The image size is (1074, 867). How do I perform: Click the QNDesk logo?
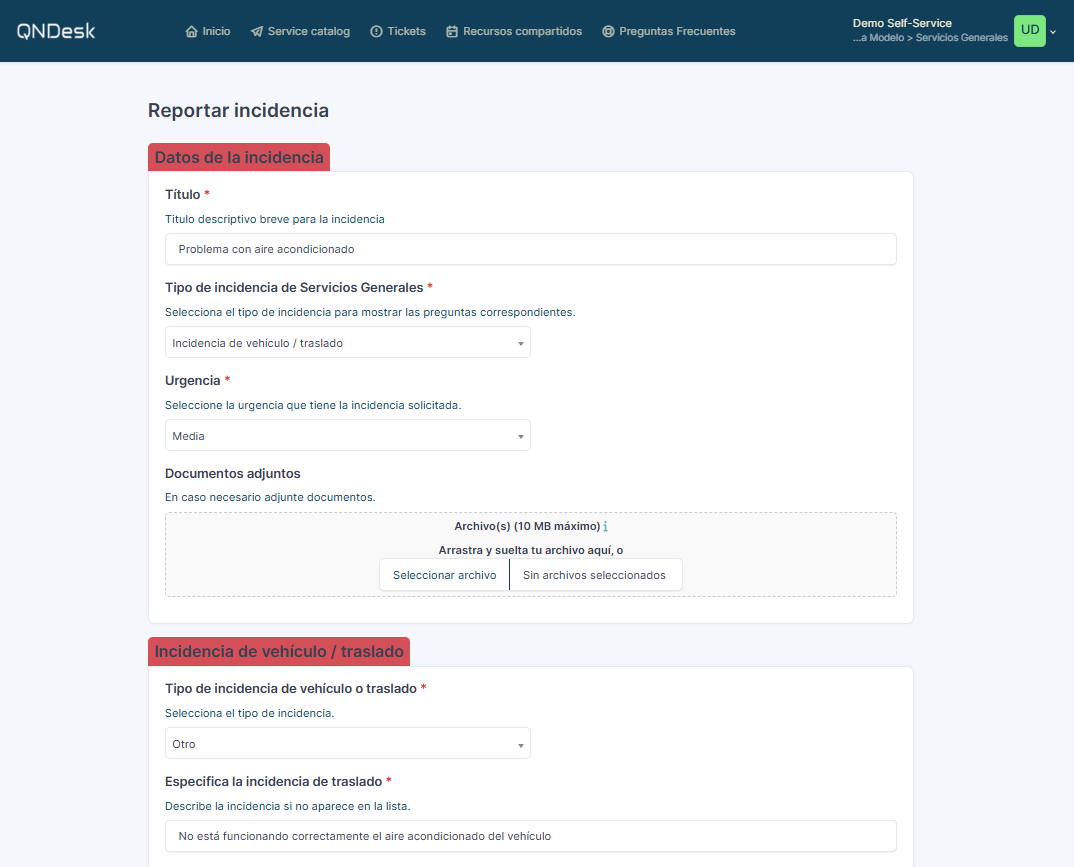[55, 31]
